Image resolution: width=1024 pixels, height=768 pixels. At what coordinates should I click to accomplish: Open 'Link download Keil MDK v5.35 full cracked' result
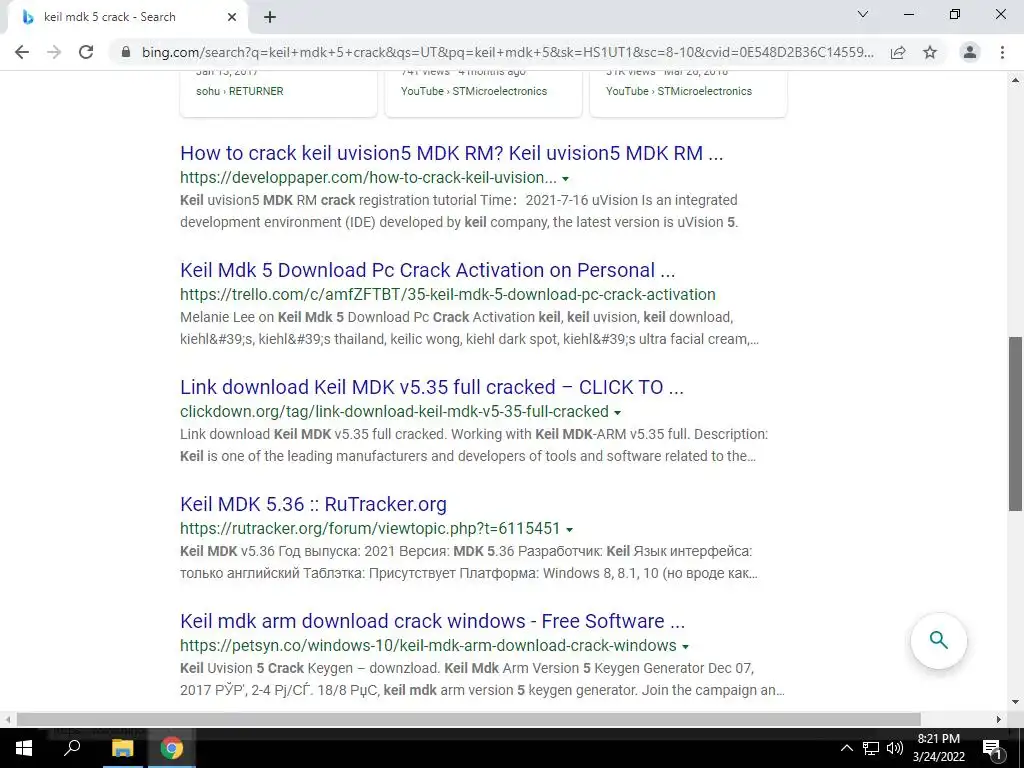pos(432,387)
